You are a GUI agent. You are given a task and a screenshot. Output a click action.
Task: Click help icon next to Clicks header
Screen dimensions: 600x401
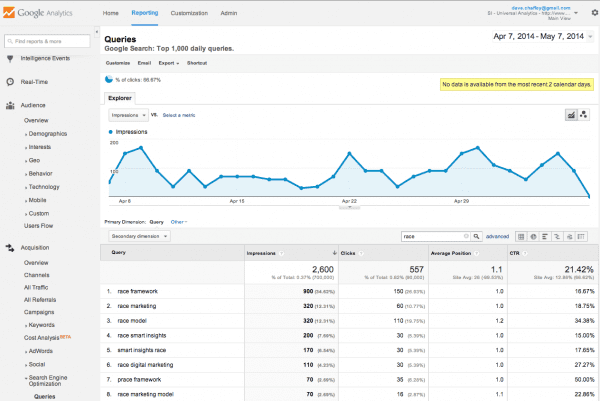tap(361, 253)
